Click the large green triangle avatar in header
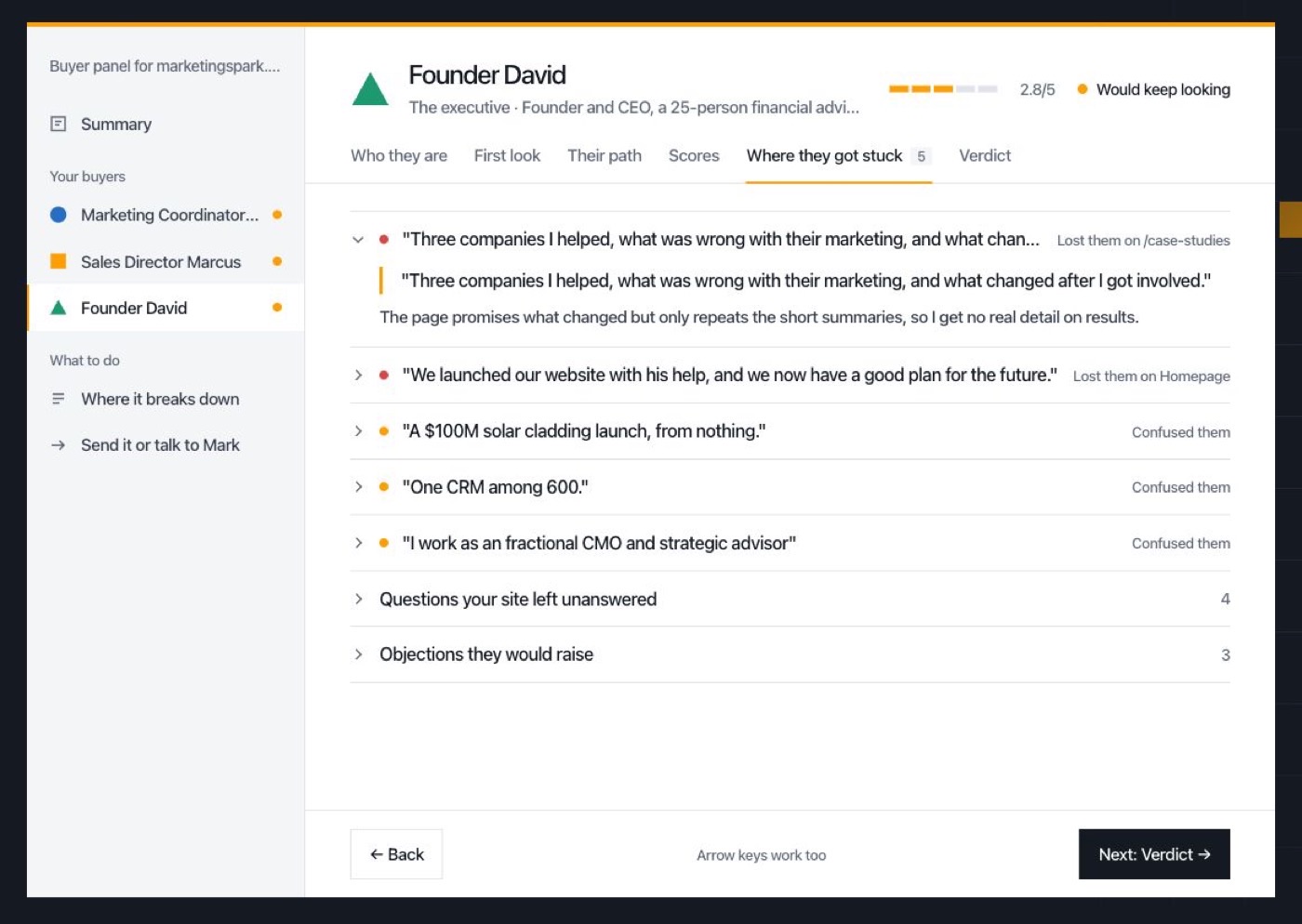The image size is (1302, 924). pos(370,89)
